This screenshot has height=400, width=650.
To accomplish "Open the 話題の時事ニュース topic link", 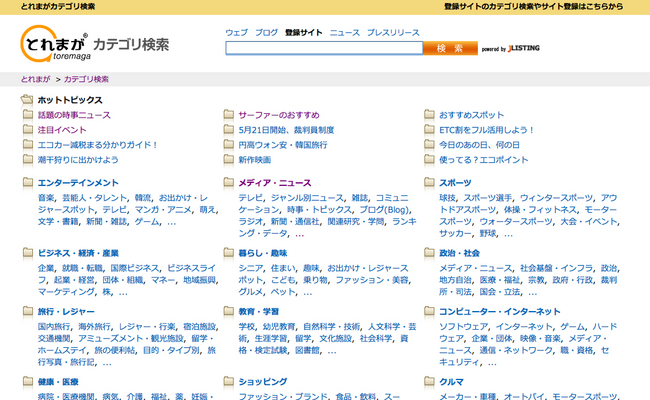I will click(74, 115).
